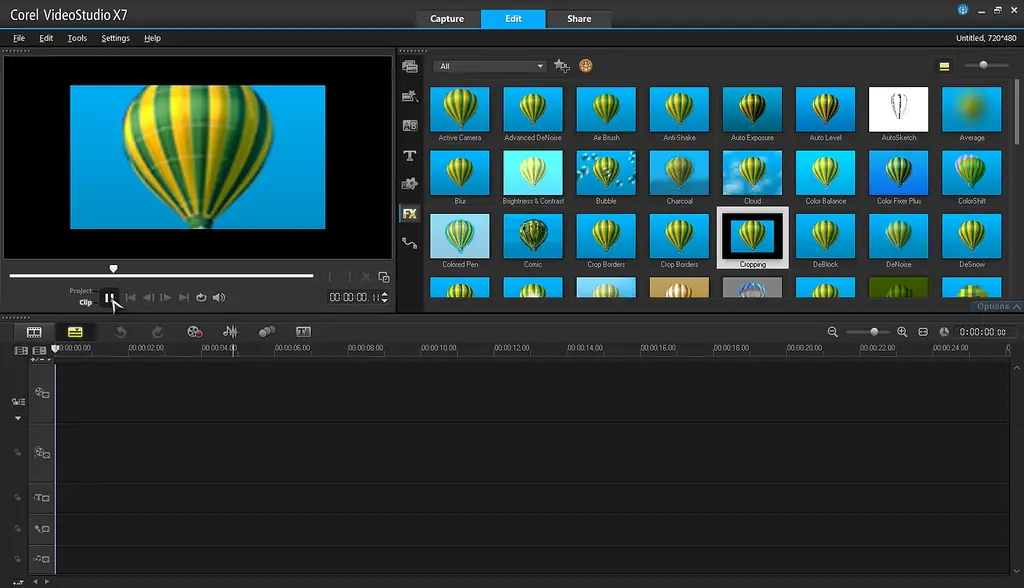Click the split clip scissors icon

pyautogui.click(x=366, y=277)
